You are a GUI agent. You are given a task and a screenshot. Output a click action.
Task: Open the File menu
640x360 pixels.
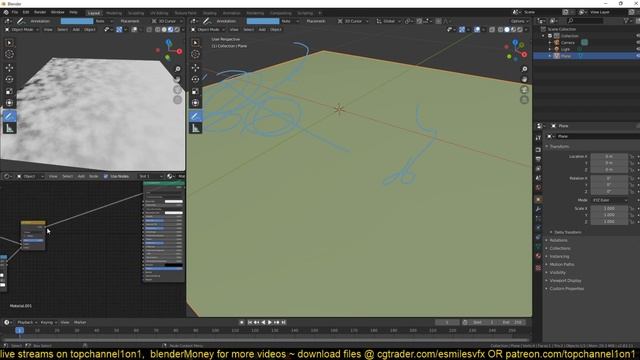click(x=15, y=12)
